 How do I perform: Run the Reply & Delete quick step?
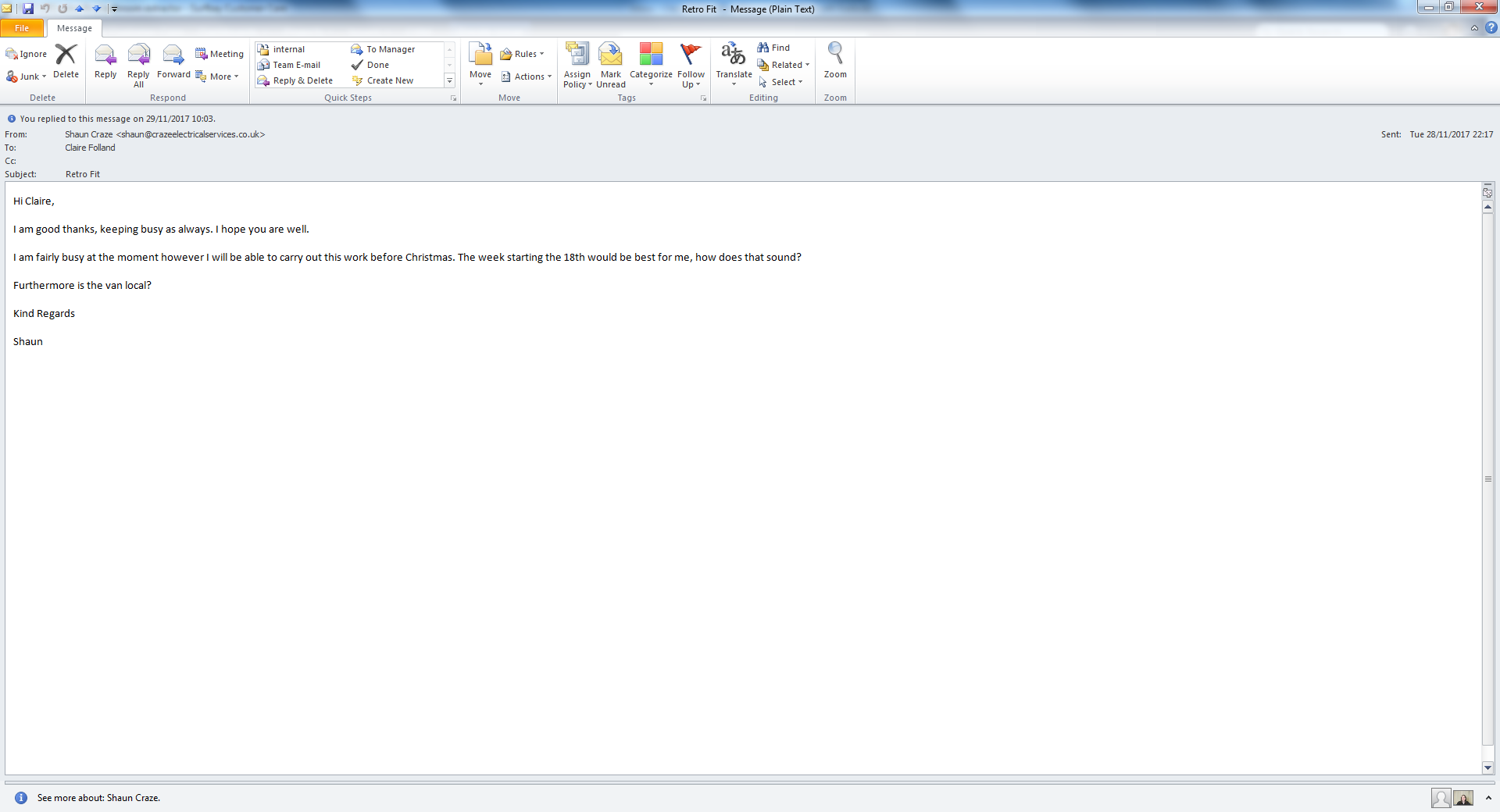(295, 80)
